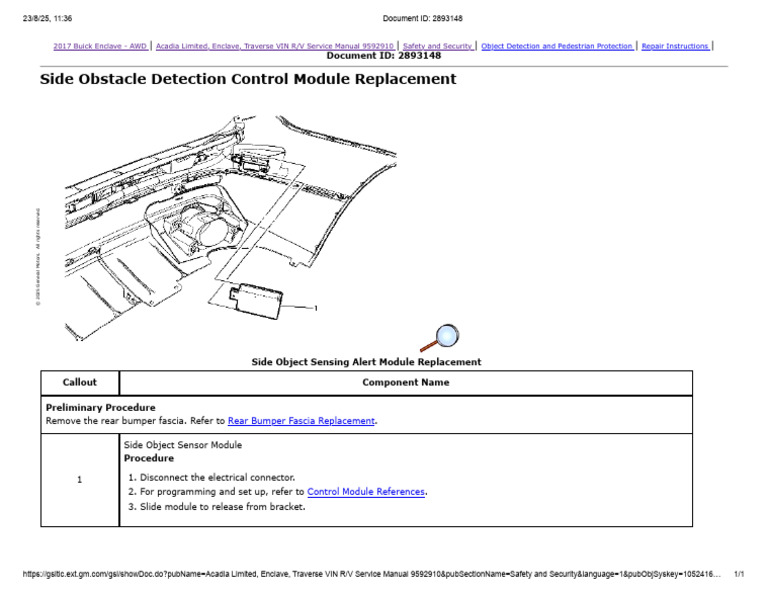Click the bold Document ID: 2893148 line
The height and width of the screenshot is (594, 768).
(384, 56)
